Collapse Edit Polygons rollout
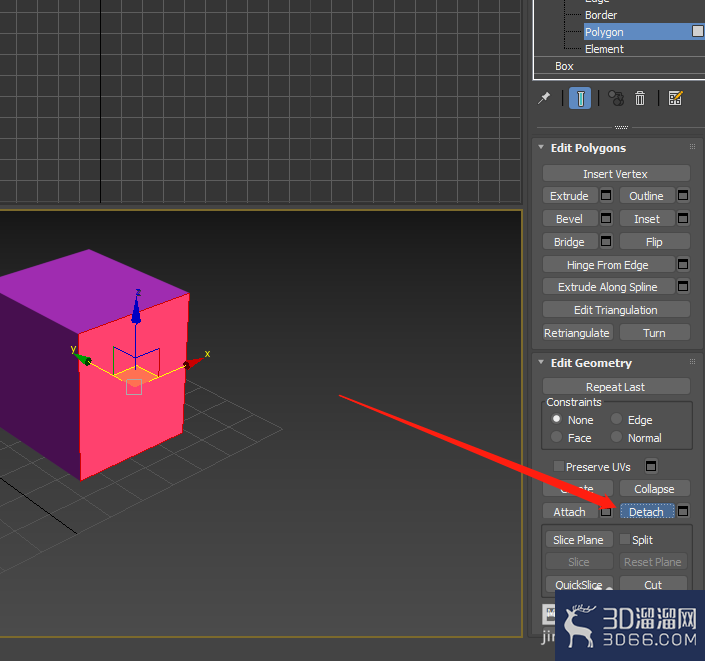705x661 pixels. [x=541, y=147]
